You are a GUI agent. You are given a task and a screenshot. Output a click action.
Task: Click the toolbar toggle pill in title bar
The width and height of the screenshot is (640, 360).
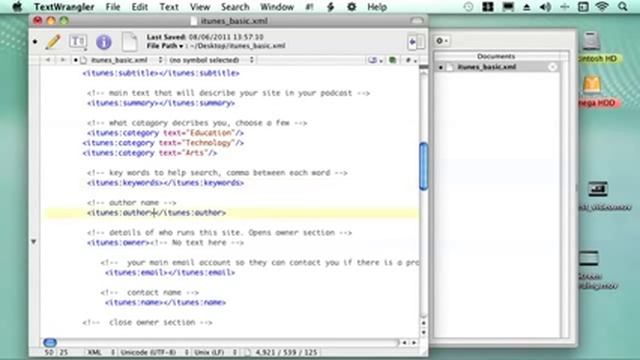tap(416, 20)
